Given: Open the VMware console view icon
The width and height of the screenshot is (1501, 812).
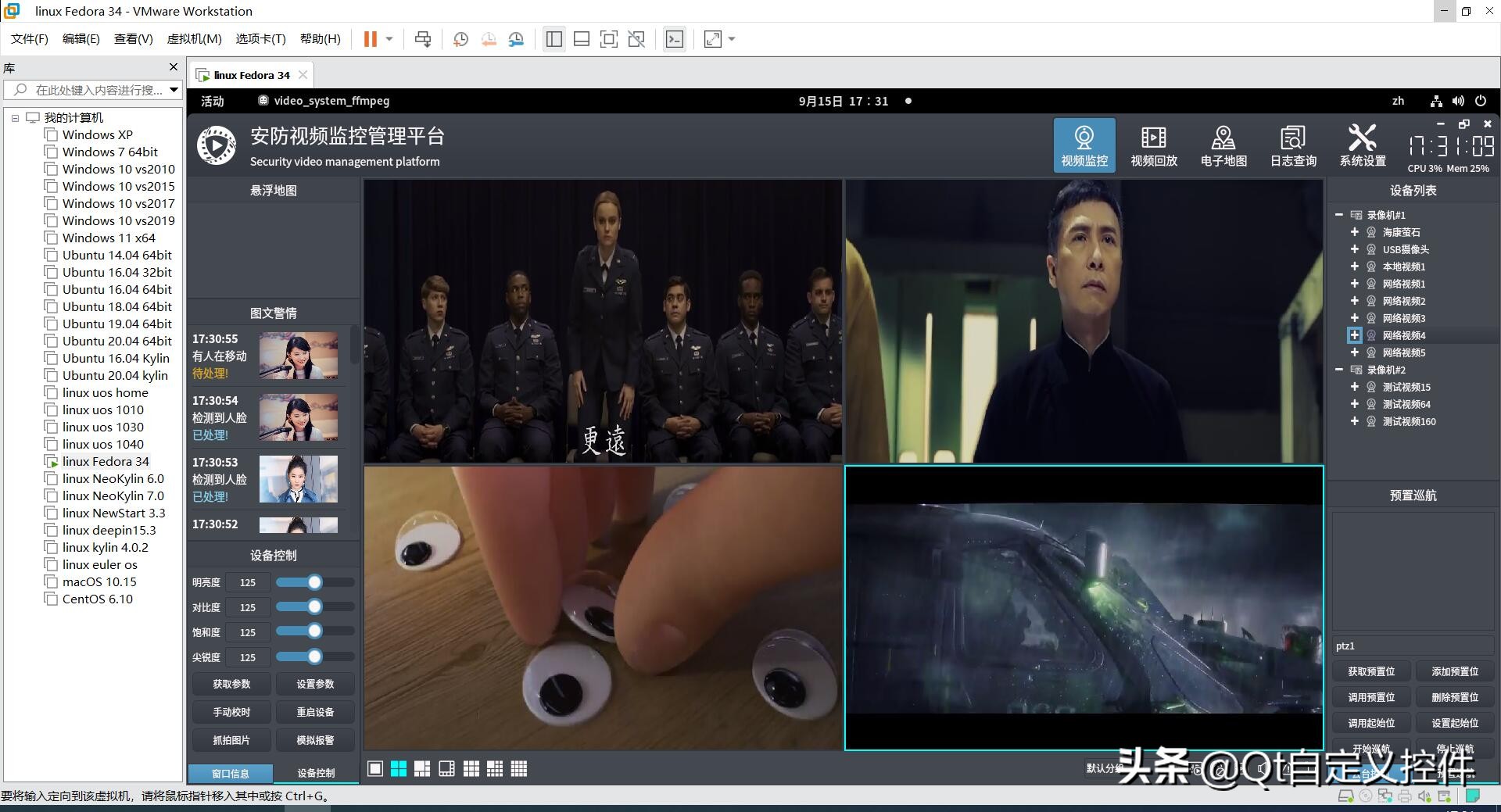Looking at the screenshot, I should pyautogui.click(x=675, y=39).
